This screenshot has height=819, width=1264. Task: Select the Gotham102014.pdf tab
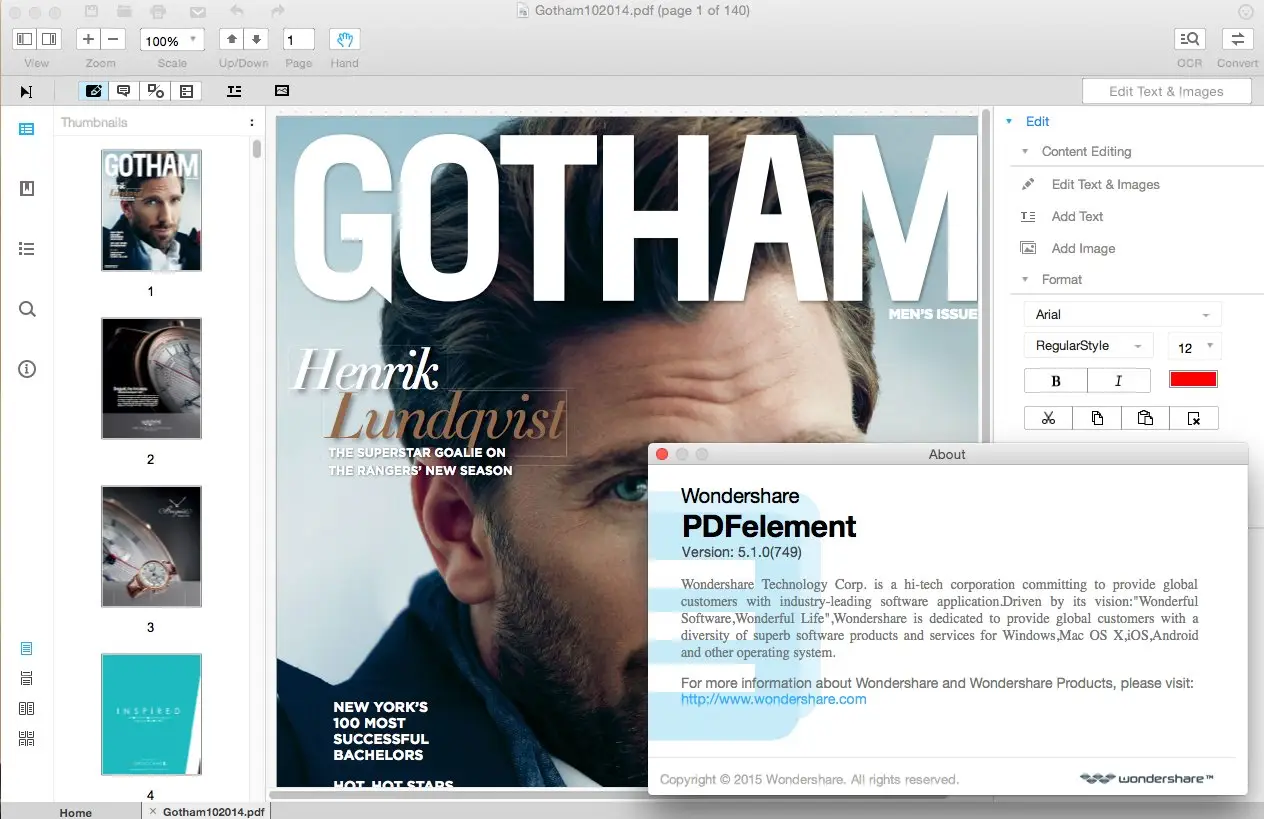point(213,812)
